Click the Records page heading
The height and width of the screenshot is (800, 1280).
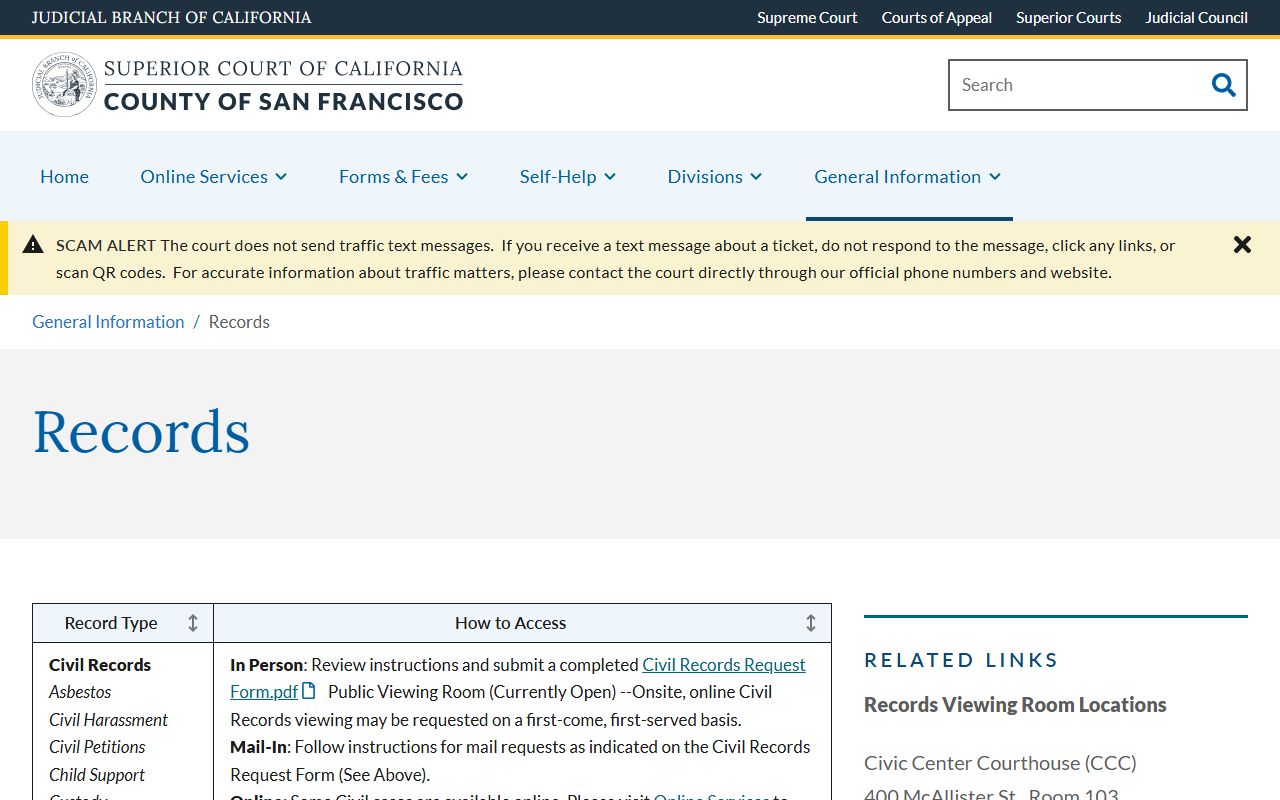[x=141, y=432]
